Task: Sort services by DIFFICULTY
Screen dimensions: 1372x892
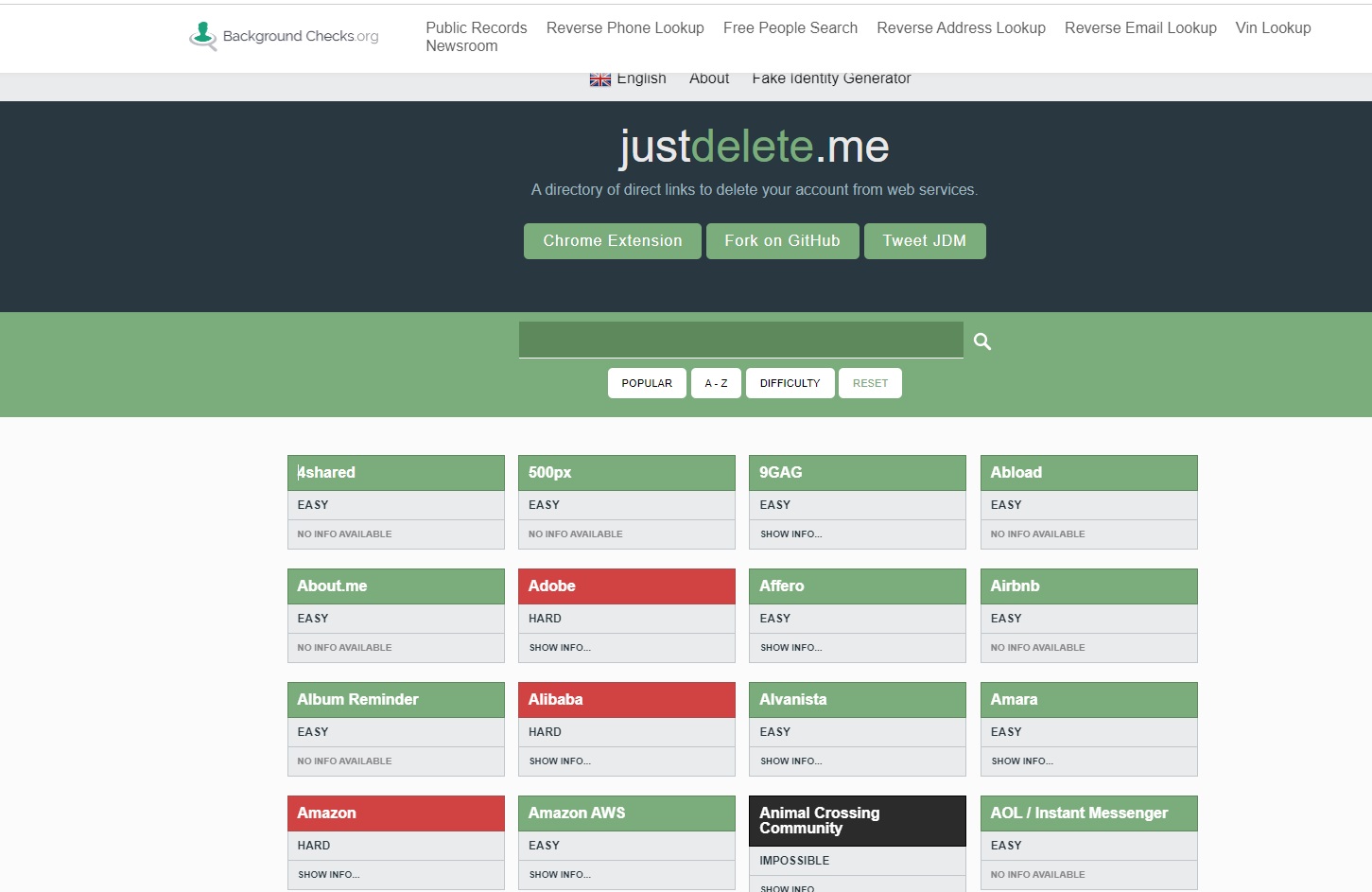Action: [x=790, y=382]
